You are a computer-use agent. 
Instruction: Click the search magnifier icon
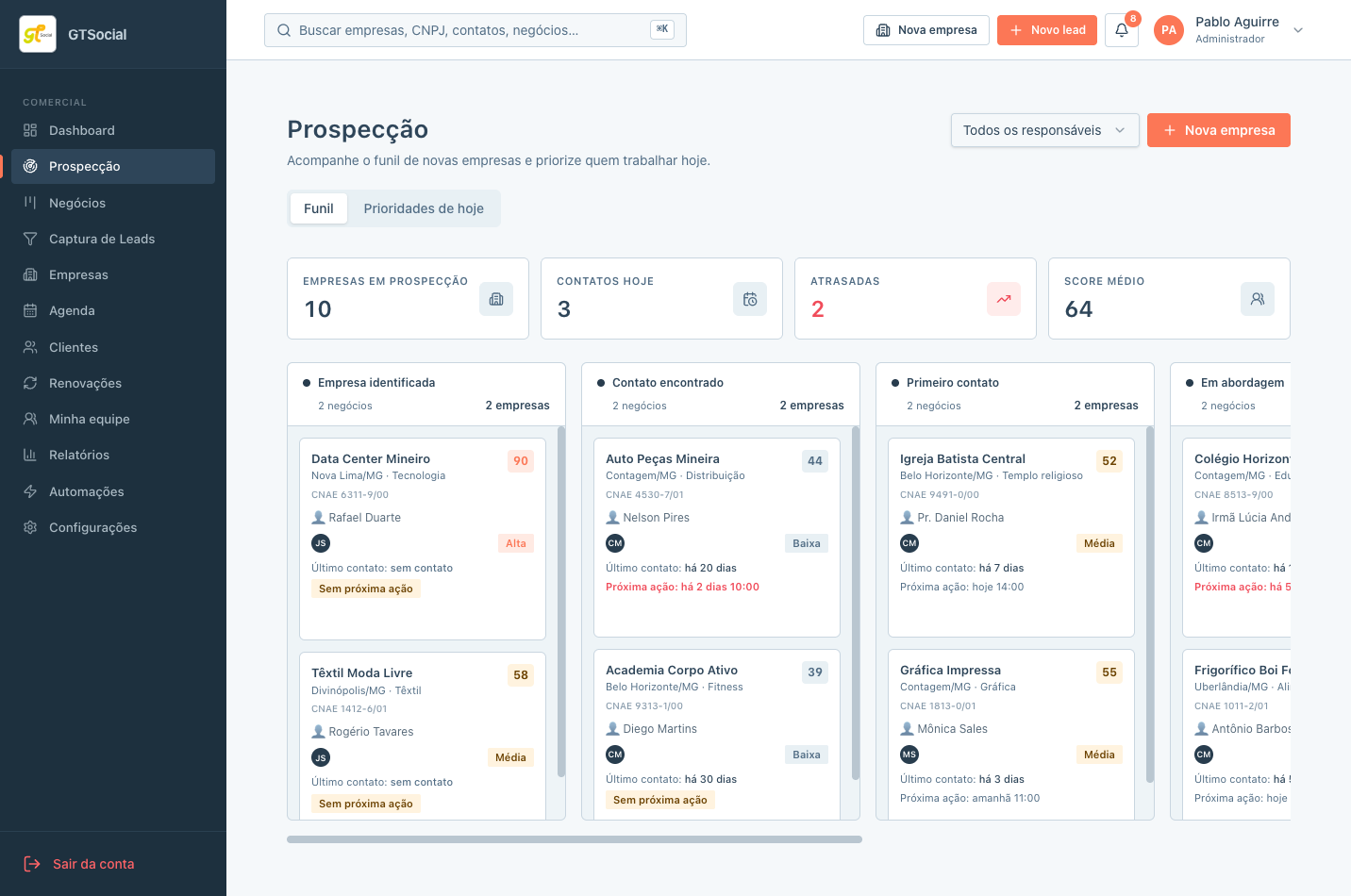pyautogui.click(x=284, y=30)
